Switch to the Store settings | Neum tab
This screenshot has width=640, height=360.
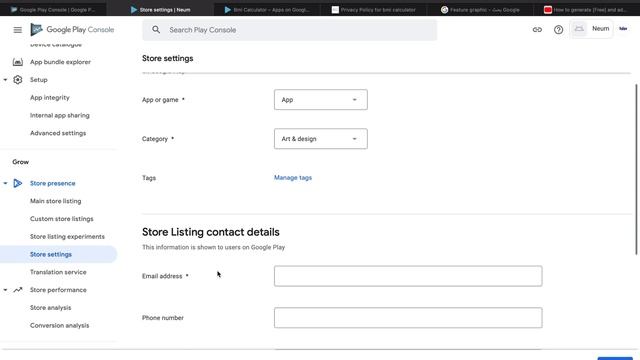click(161, 9)
